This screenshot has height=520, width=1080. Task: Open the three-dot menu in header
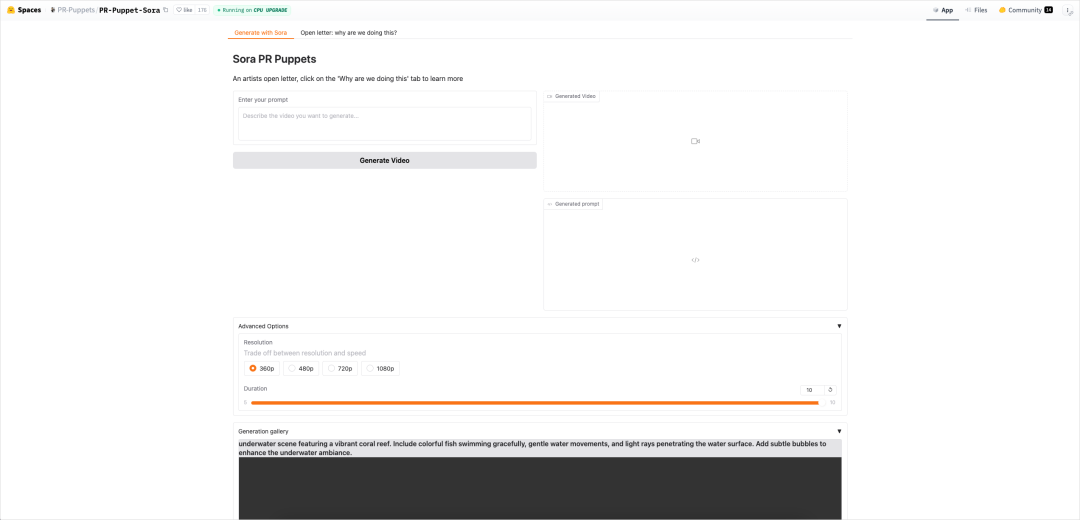click(1067, 10)
